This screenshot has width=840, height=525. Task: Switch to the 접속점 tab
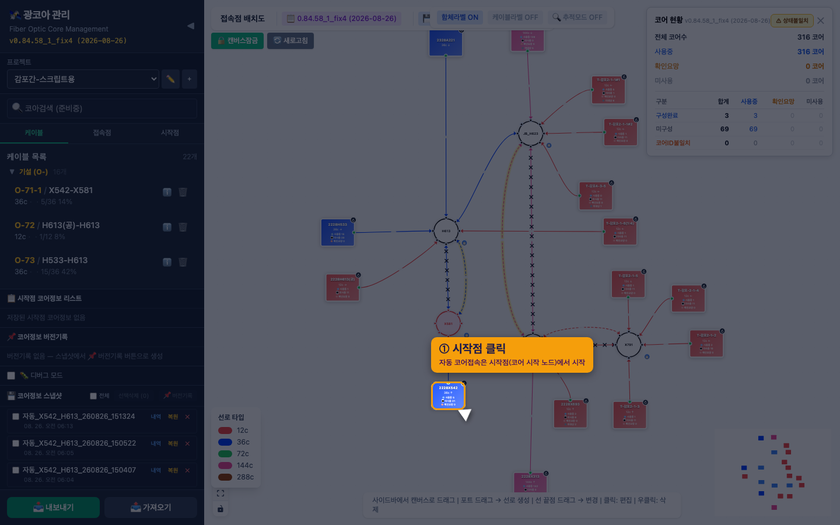102,133
